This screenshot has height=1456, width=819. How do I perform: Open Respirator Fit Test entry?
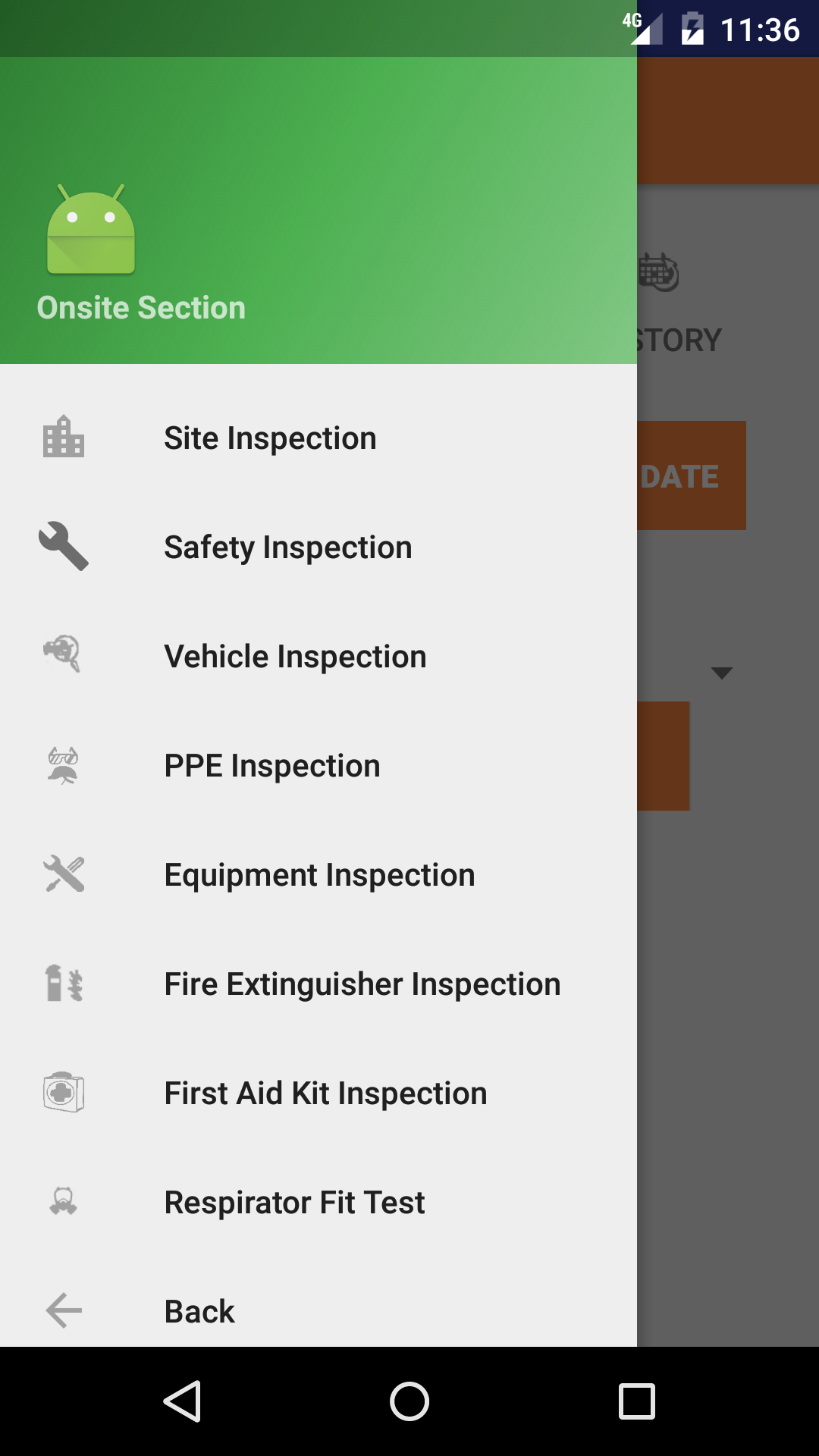pos(294,1203)
